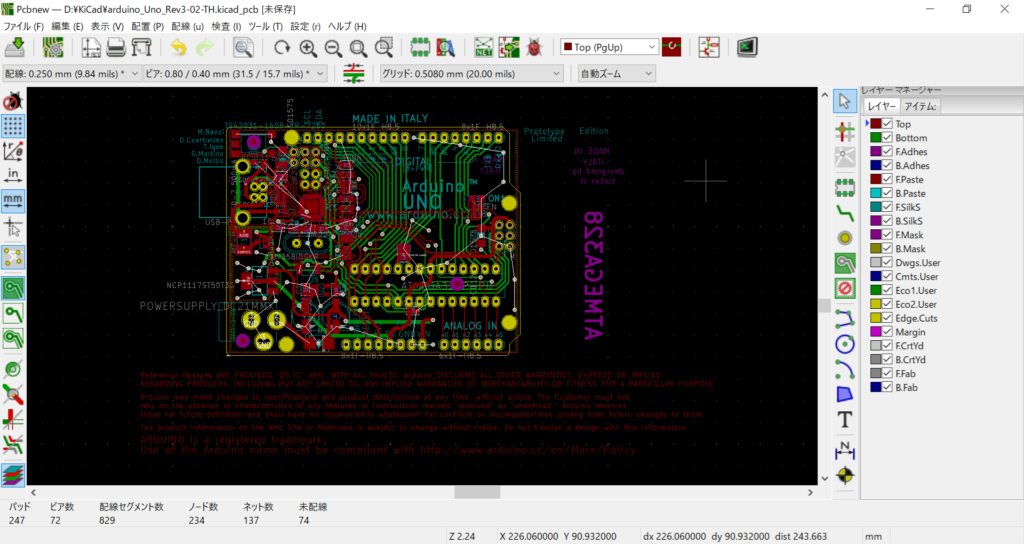The image size is (1024, 544).
Task: Click the horizontal scrollbar thumb
Action: pyautogui.click(x=477, y=492)
